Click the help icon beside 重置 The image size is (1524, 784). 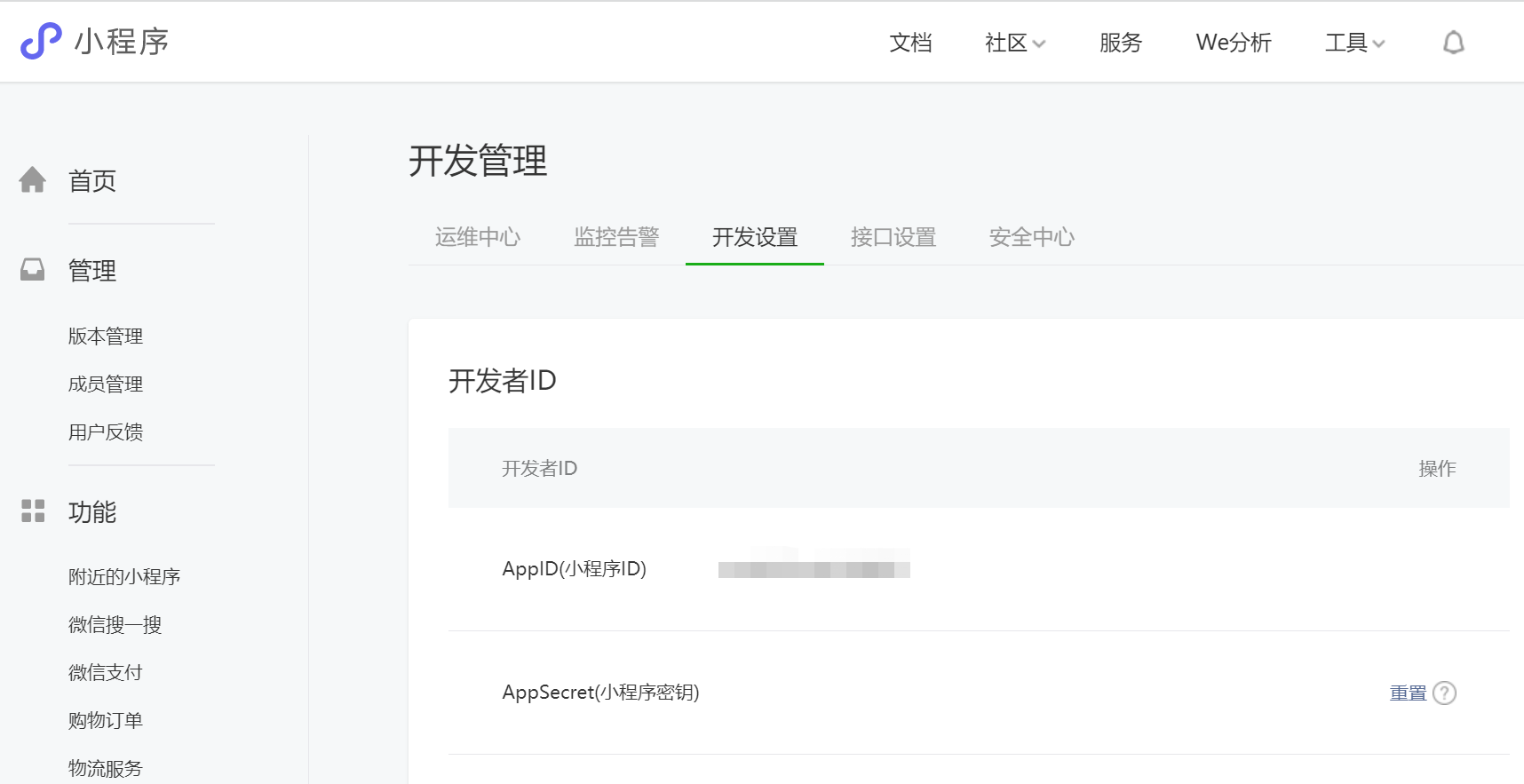(1445, 693)
